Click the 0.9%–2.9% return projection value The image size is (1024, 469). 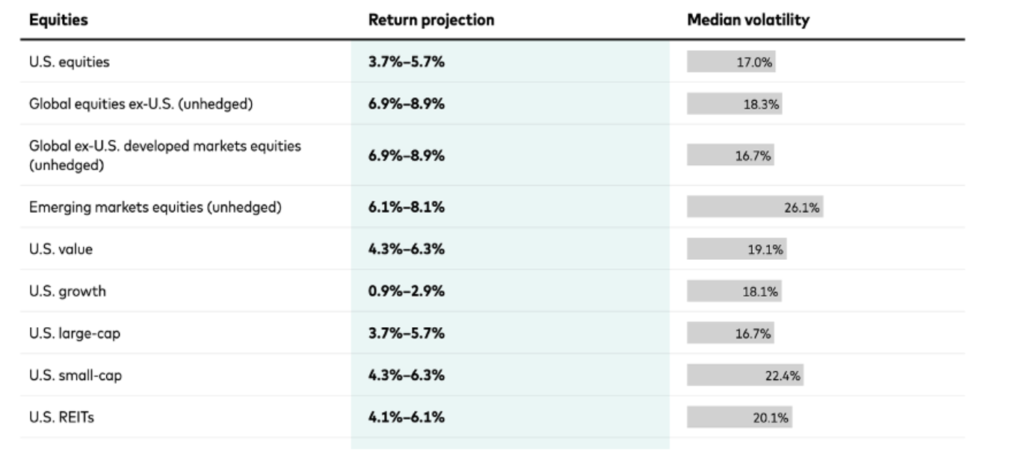[x=406, y=291]
